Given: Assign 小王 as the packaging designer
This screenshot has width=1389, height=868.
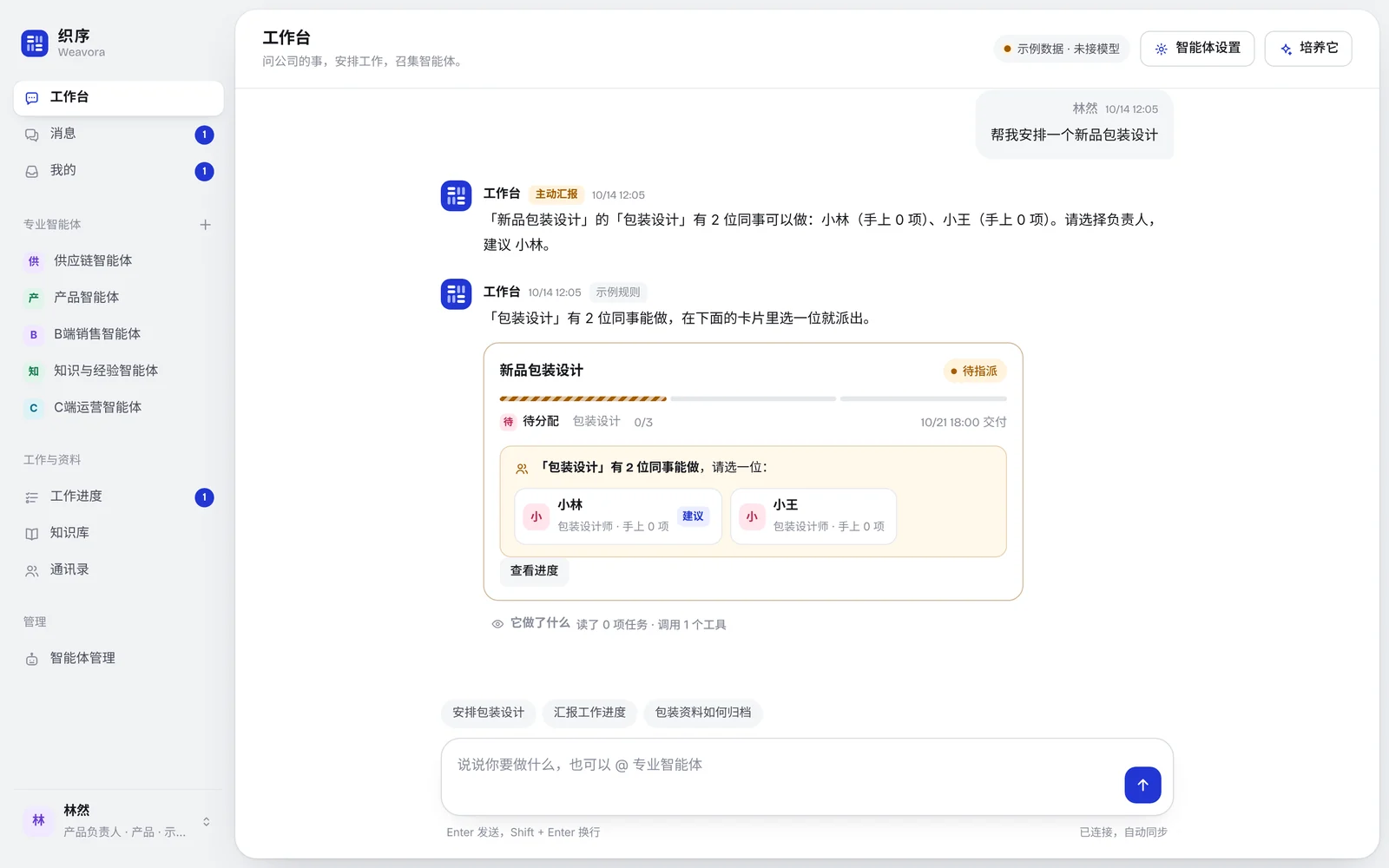Looking at the screenshot, I should 813,516.
